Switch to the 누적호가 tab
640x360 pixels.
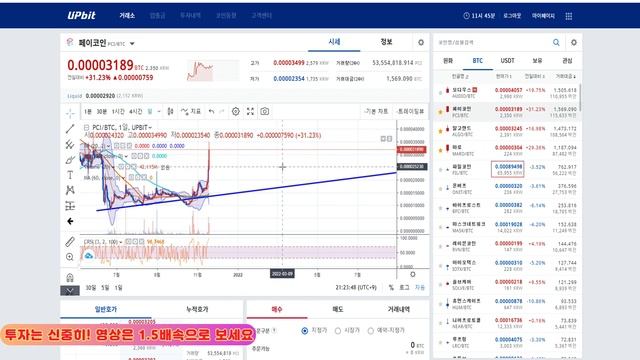tap(197, 309)
